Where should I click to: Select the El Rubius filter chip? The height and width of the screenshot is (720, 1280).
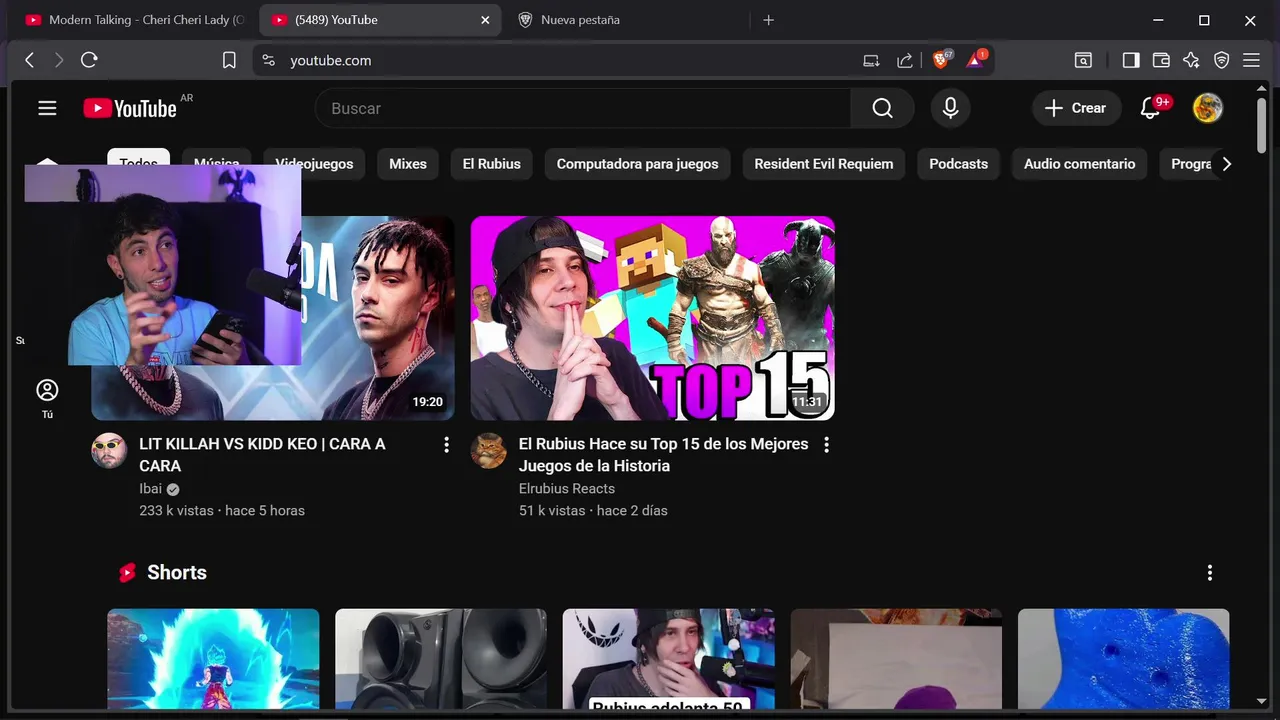click(492, 164)
